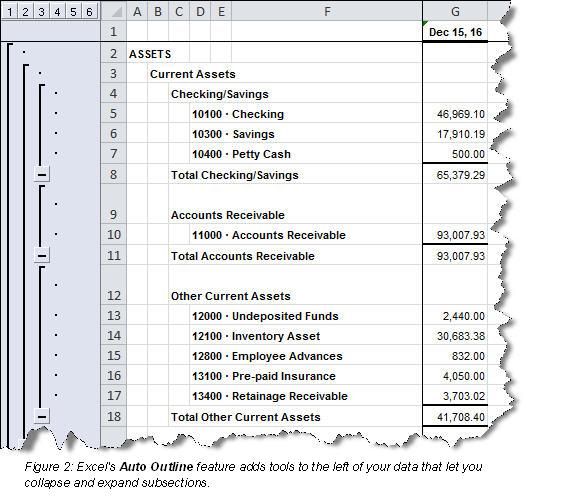The height and width of the screenshot is (501, 580).
Task: Select the 46,969.10 value cell
Action: pyautogui.click(x=455, y=114)
